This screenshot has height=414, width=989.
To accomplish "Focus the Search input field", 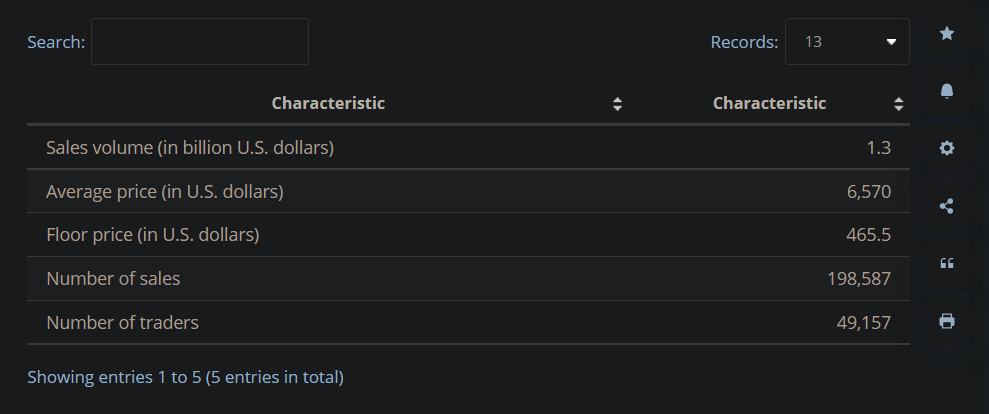I will pos(200,42).
